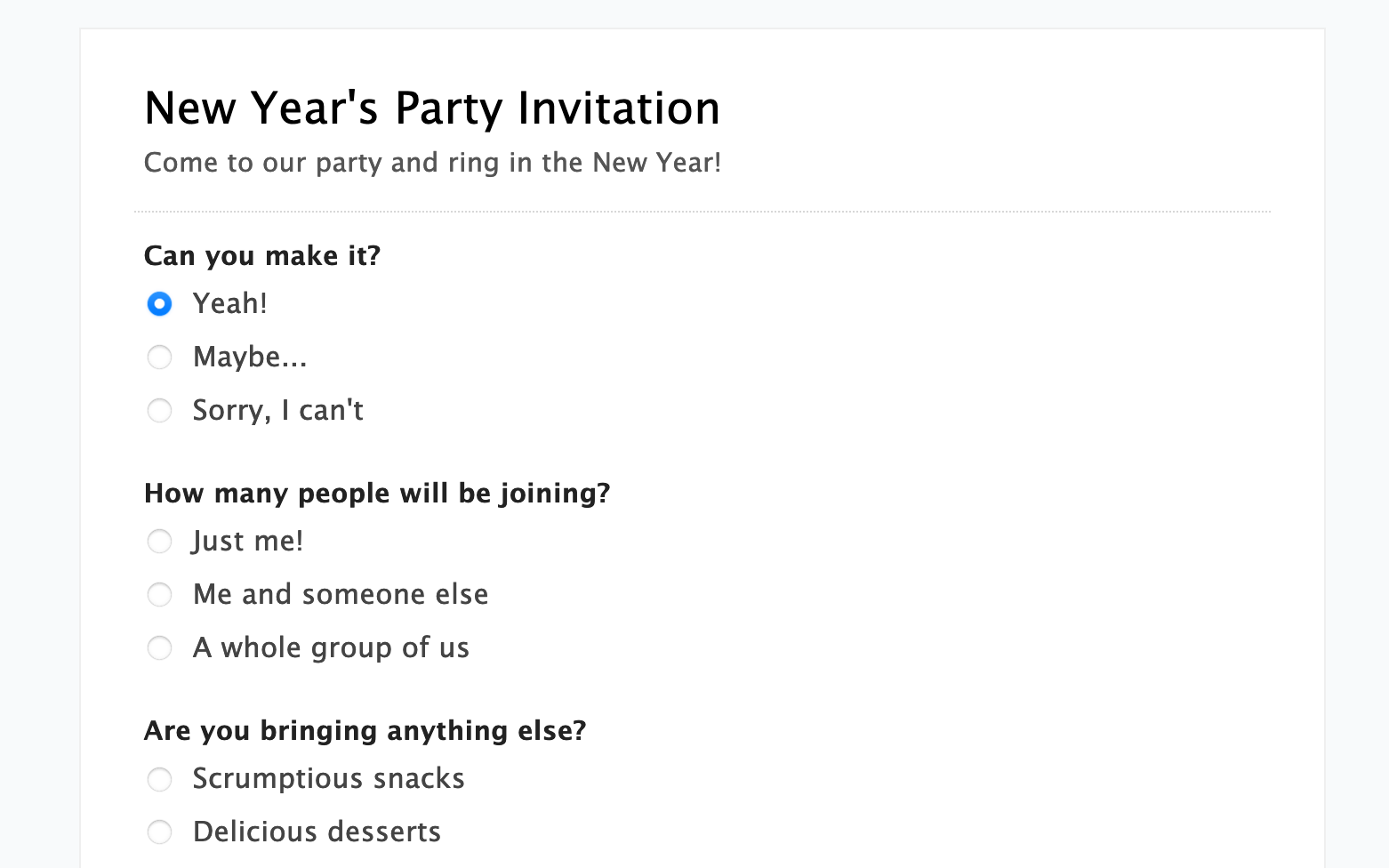Image resolution: width=1389 pixels, height=868 pixels.
Task: Choose 'A whole group of us' radio circle
Action: point(159,648)
